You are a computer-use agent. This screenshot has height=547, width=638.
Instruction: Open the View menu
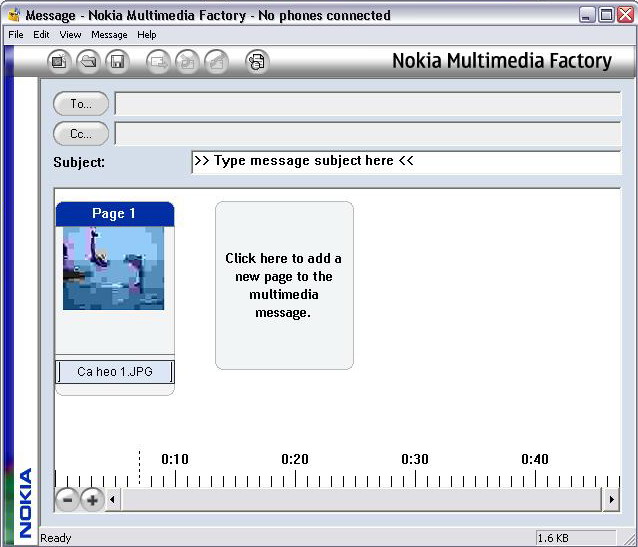70,34
